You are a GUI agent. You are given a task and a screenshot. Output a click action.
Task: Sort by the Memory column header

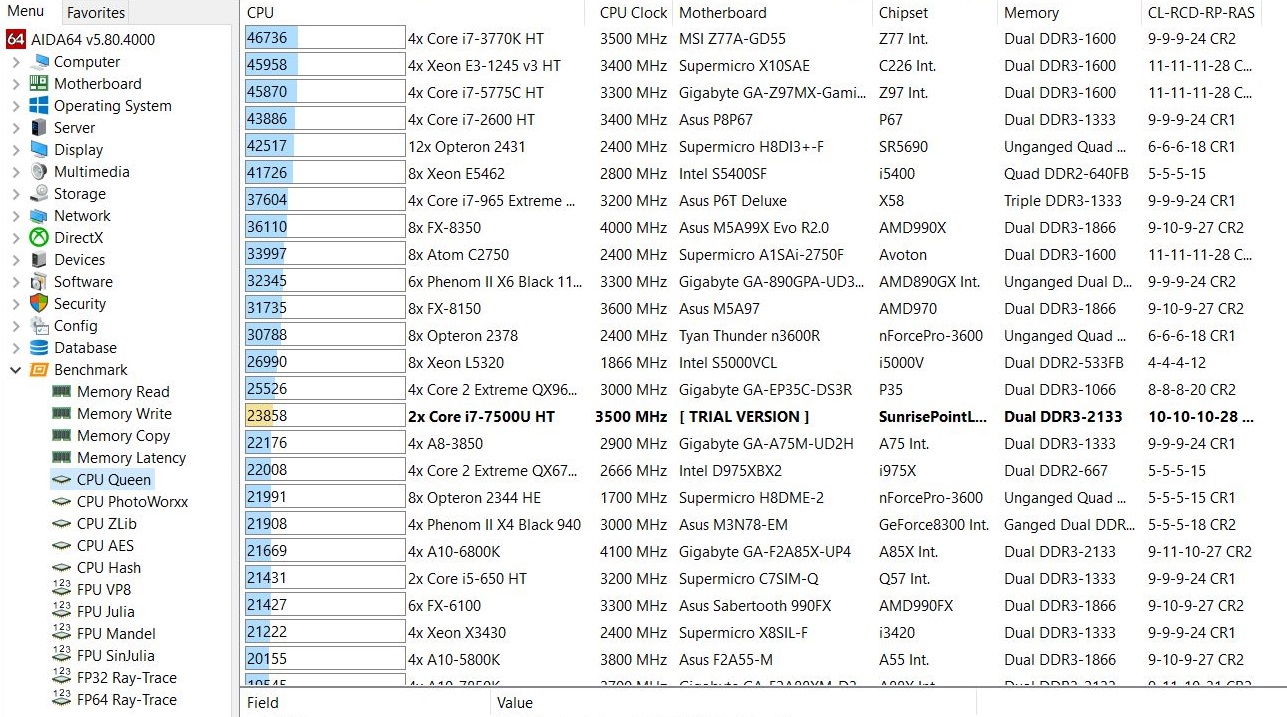click(x=1069, y=13)
